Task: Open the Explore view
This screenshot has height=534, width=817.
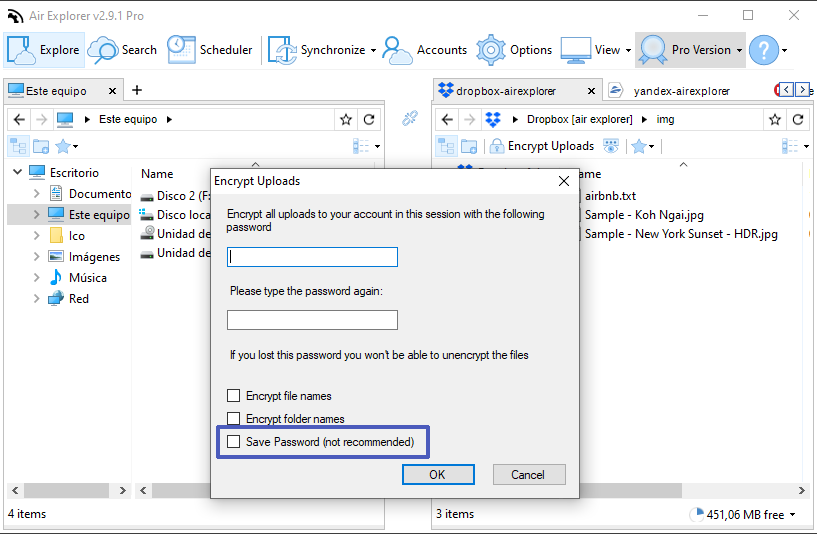Action: point(44,50)
